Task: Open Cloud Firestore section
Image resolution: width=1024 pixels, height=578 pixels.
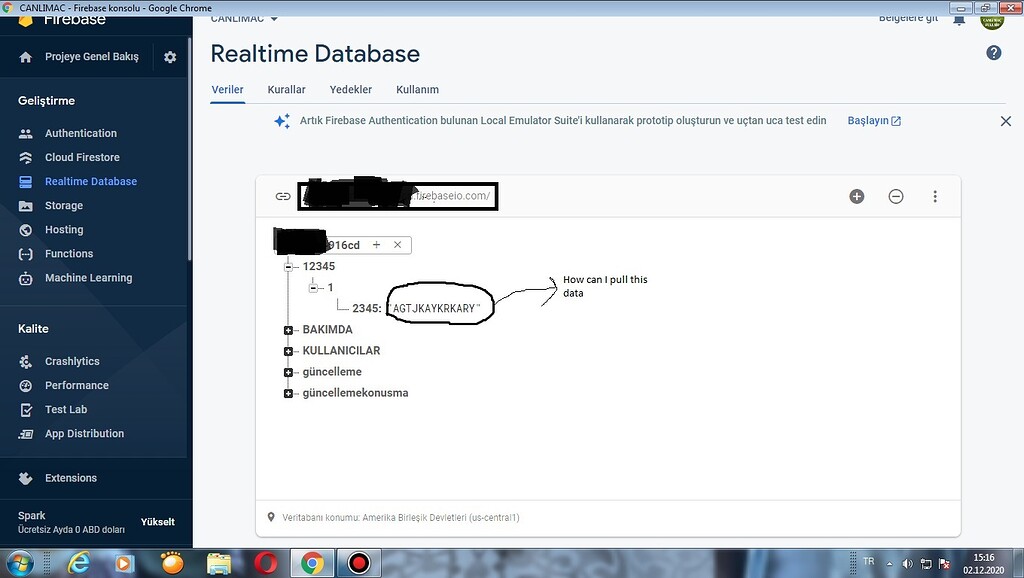Action: click(82, 157)
